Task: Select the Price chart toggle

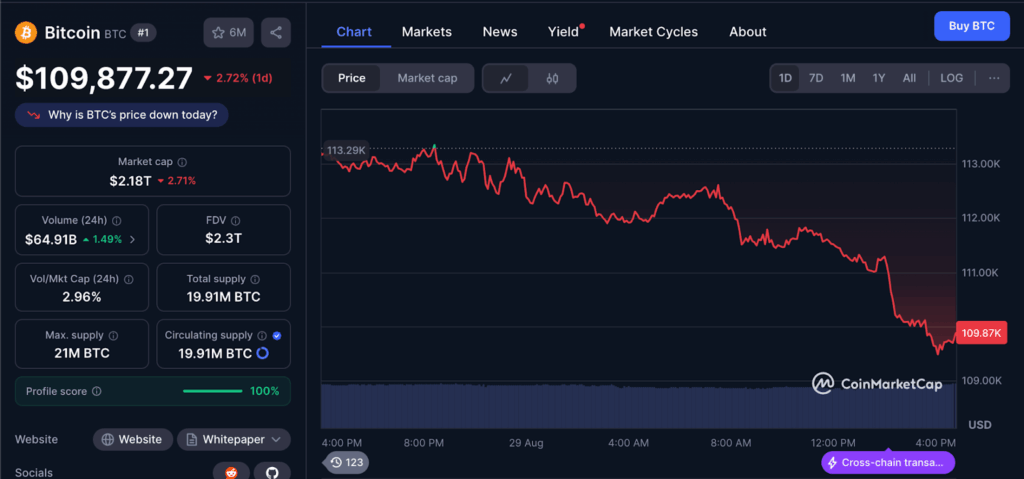Action: click(352, 78)
